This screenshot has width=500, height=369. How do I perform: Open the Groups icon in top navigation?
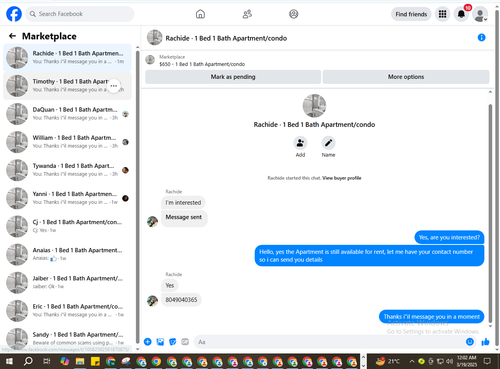[294, 14]
